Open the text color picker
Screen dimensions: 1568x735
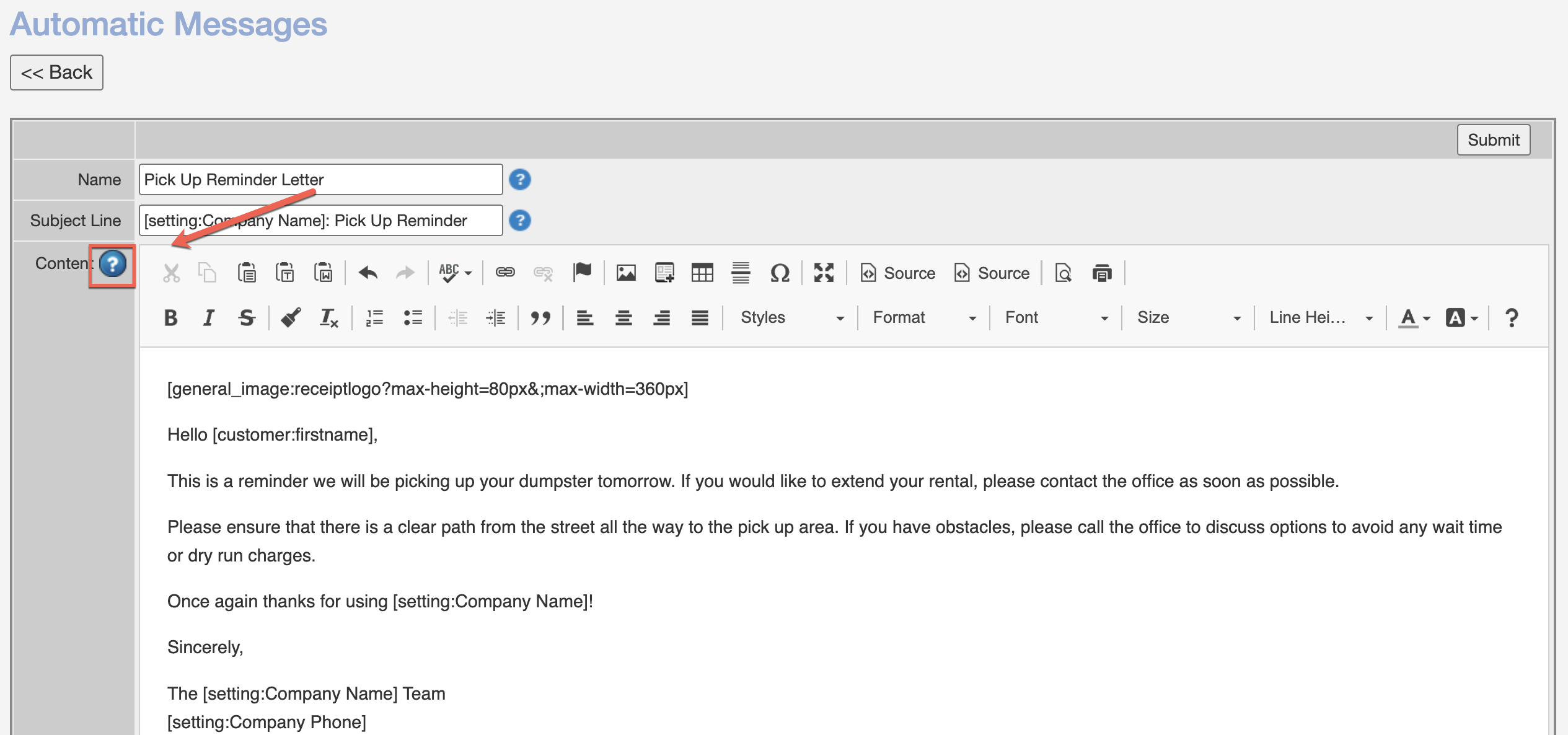pos(1414,318)
